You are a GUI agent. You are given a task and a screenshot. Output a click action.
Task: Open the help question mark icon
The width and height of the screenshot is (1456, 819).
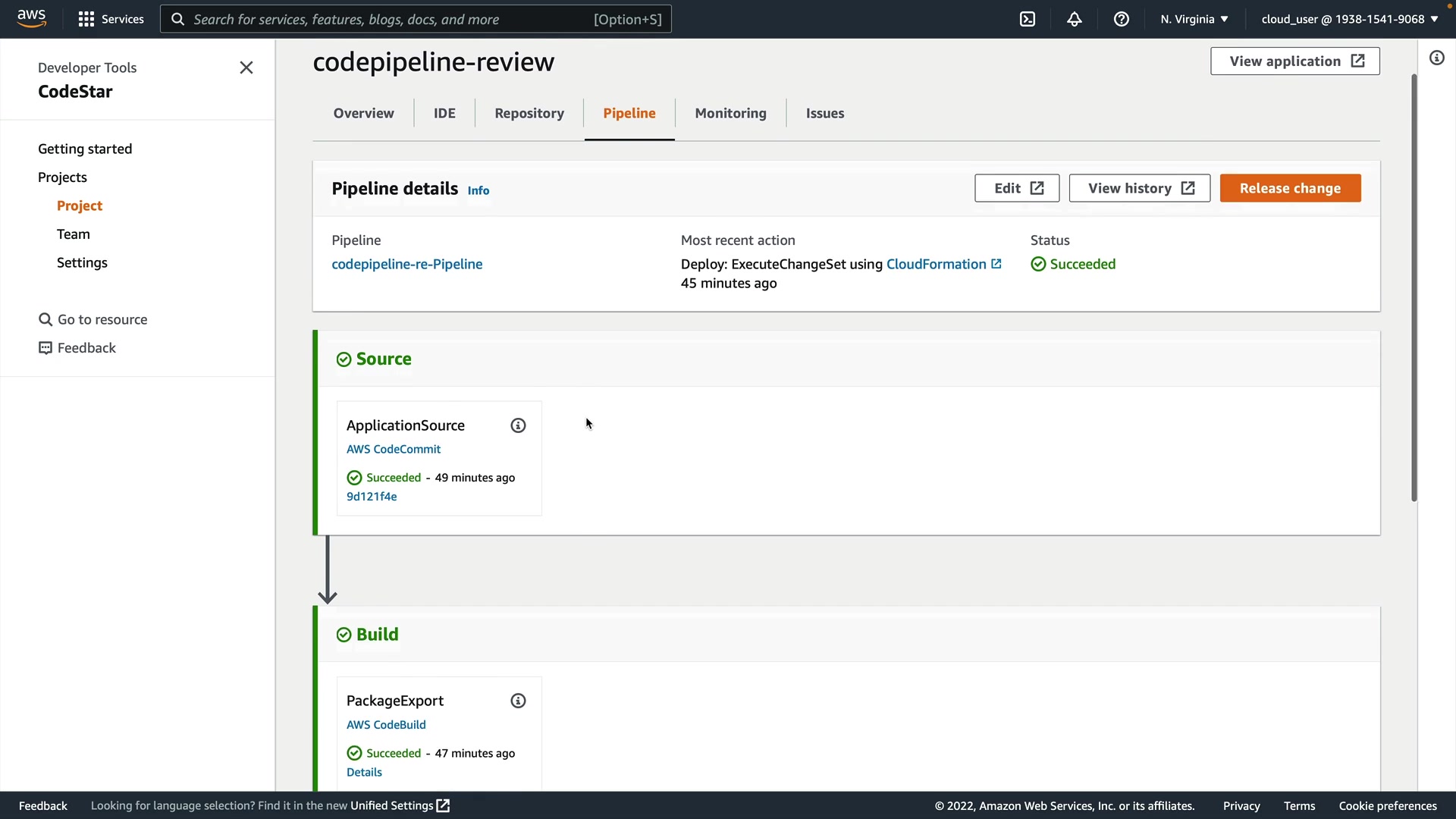[x=1122, y=19]
